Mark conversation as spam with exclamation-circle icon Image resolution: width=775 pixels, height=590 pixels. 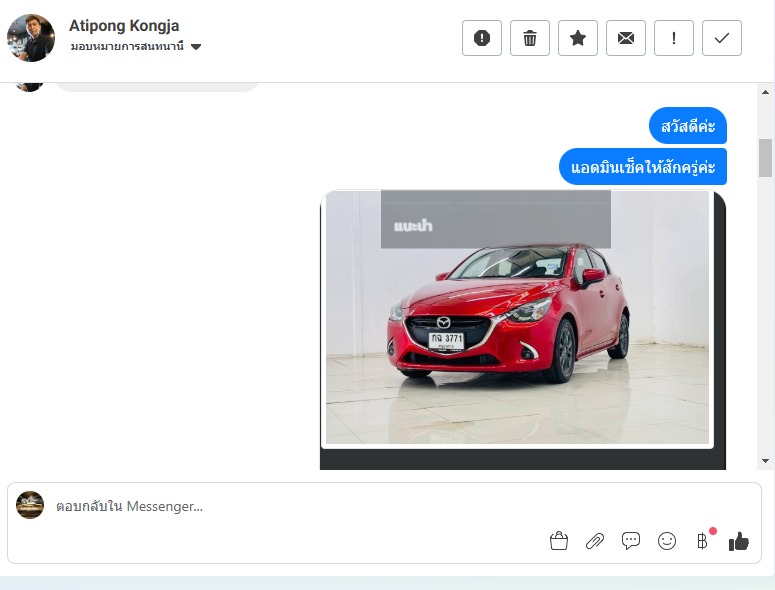point(482,38)
